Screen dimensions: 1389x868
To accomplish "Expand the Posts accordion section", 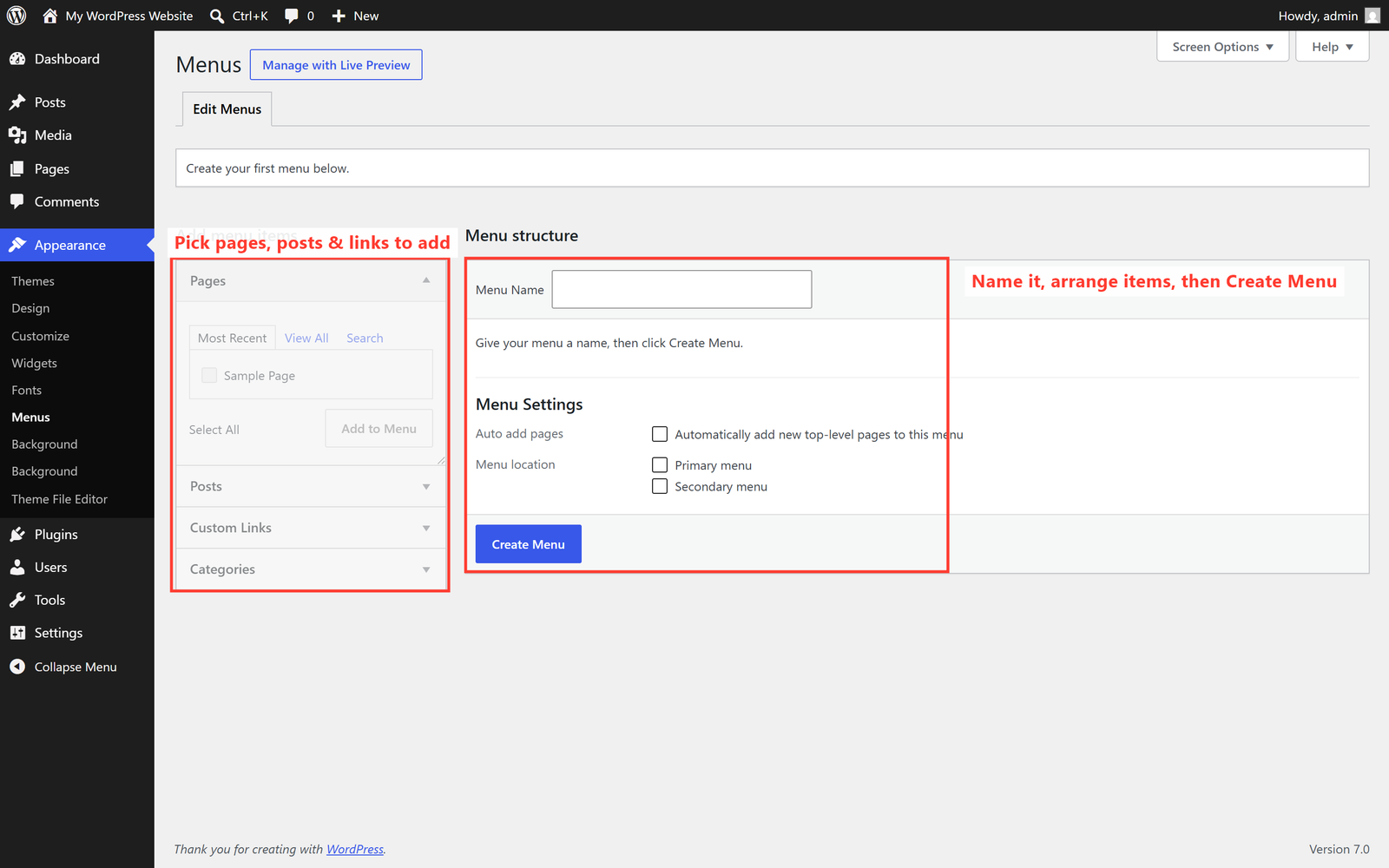I will point(311,486).
